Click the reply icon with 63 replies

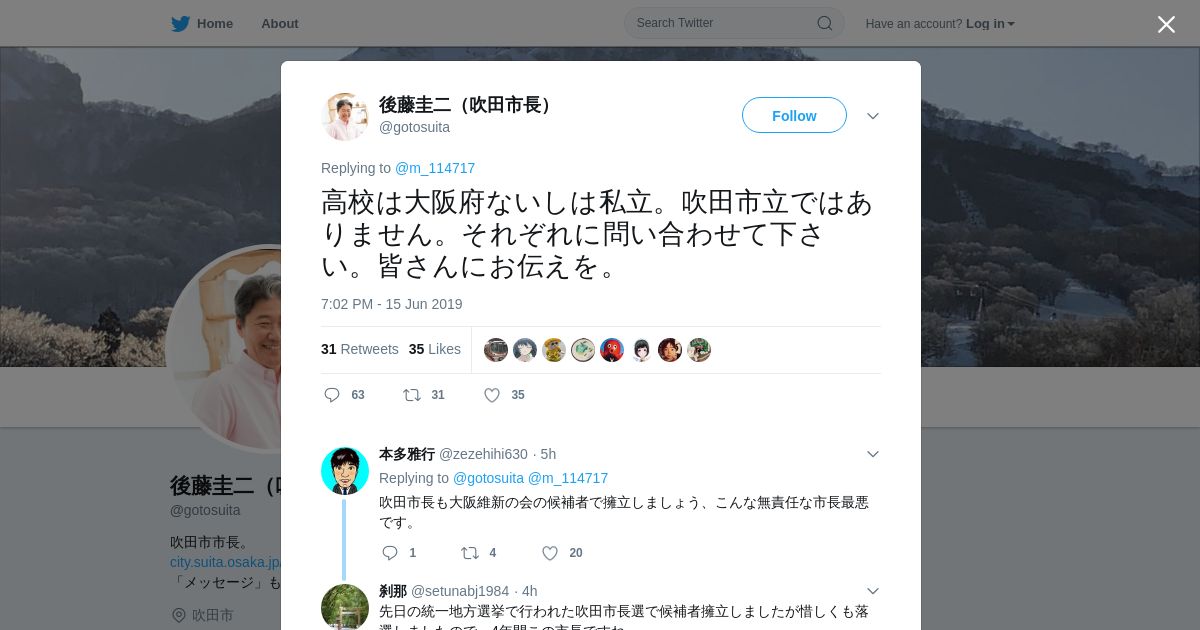332,395
